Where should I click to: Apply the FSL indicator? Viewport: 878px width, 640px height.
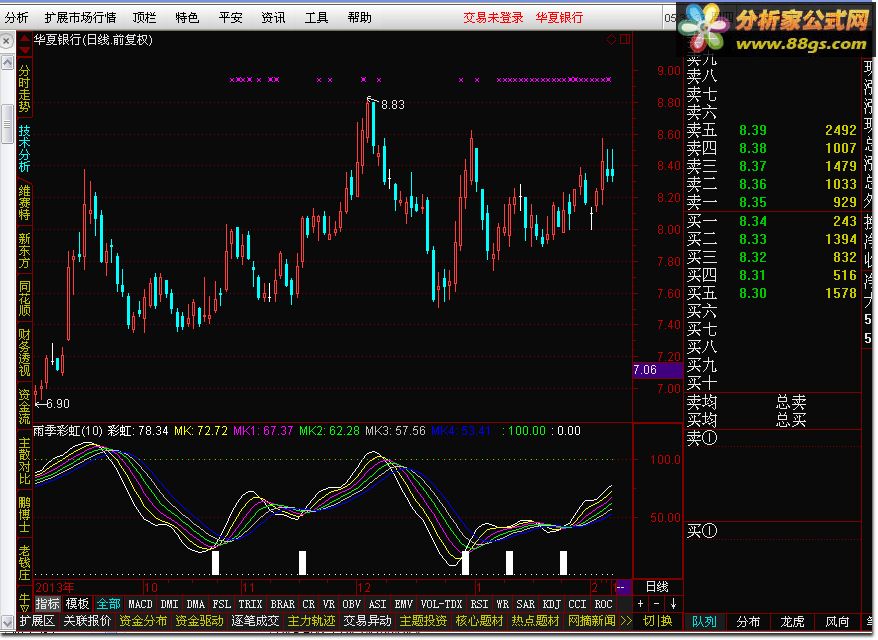coord(222,604)
